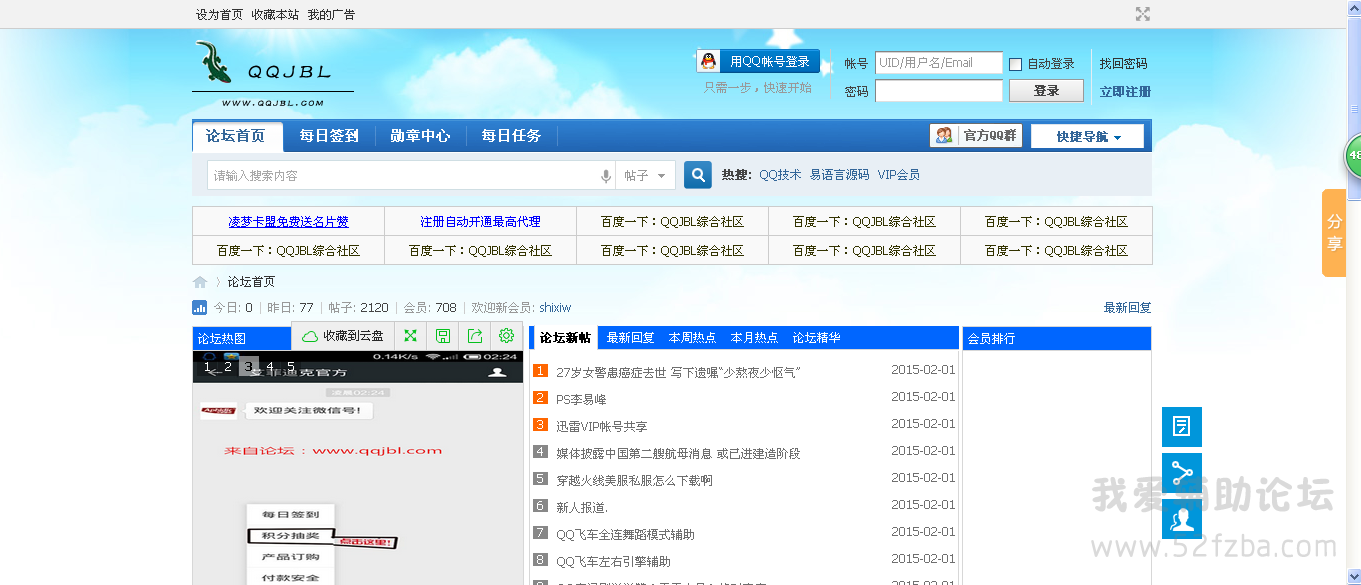Click the user avatar icon in slideshow

click(x=495, y=372)
